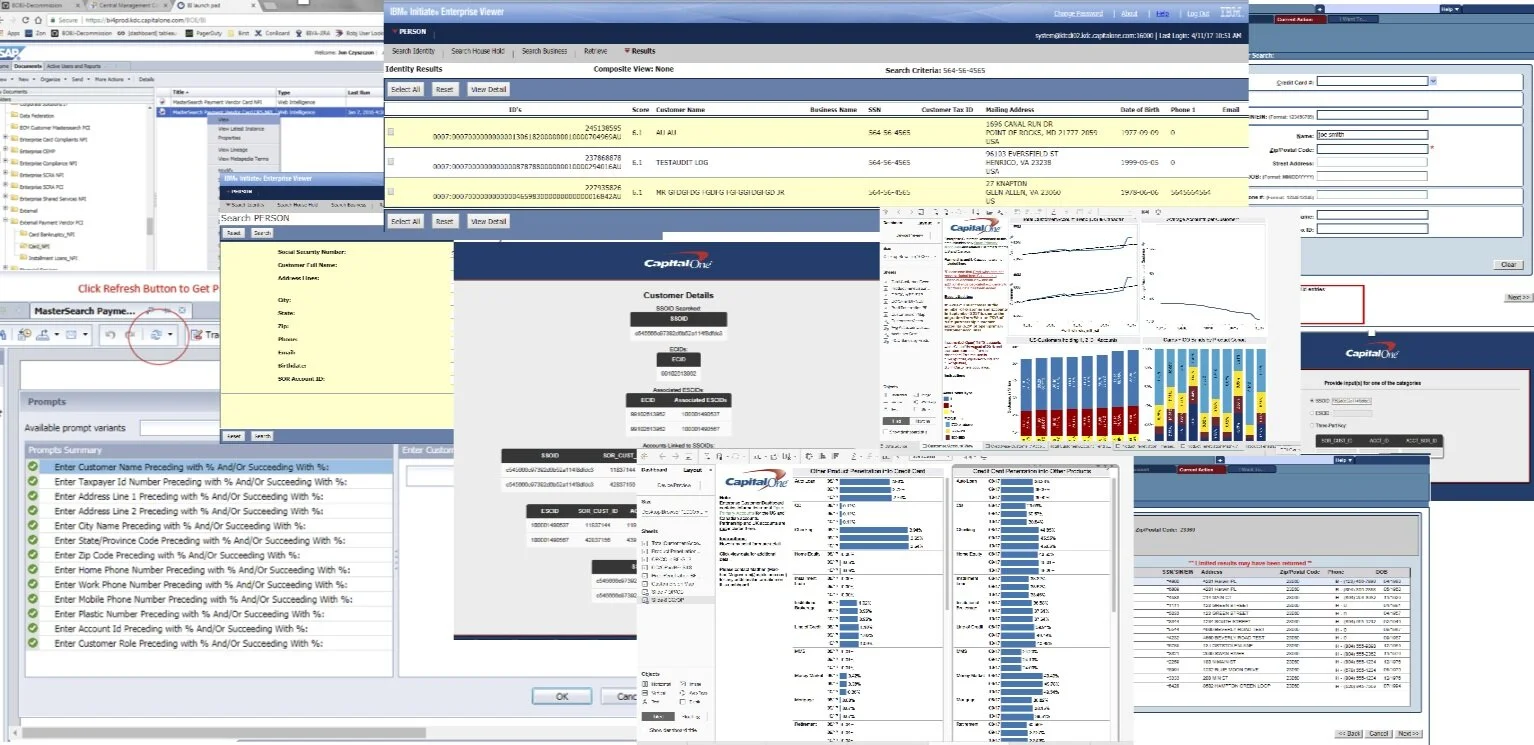Select Enter Customer Name Preceding with % row
Screen dimensions: 1534x745
tap(208, 466)
